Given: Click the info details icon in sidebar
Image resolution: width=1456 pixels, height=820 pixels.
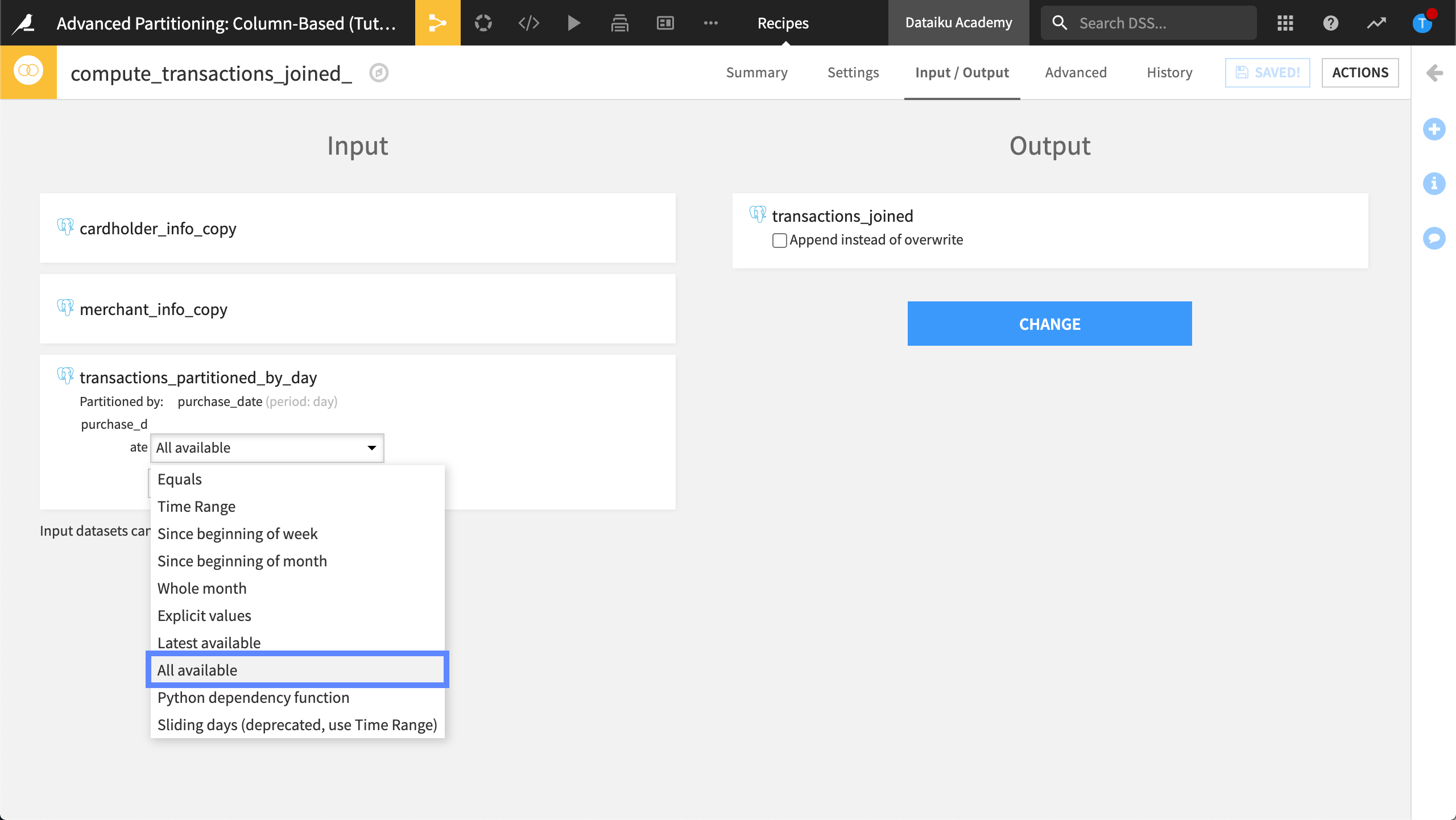Looking at the screenshot, I should tap(1434, 184).
